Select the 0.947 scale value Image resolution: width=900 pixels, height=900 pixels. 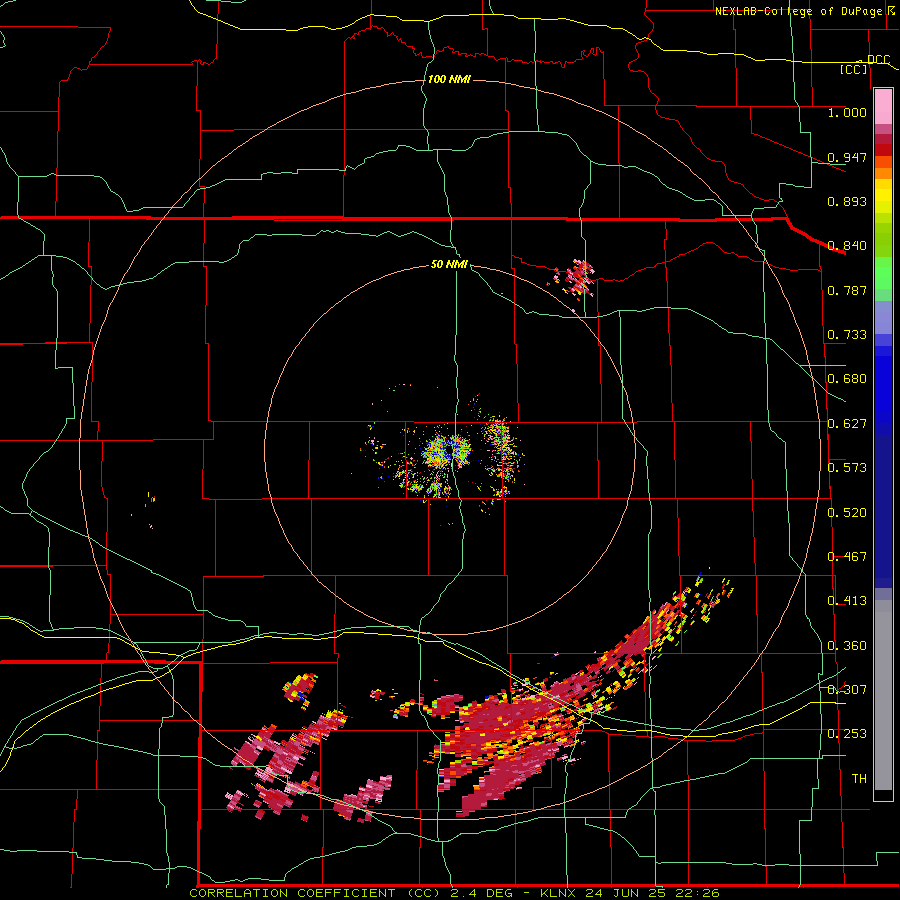pos(847,157)
